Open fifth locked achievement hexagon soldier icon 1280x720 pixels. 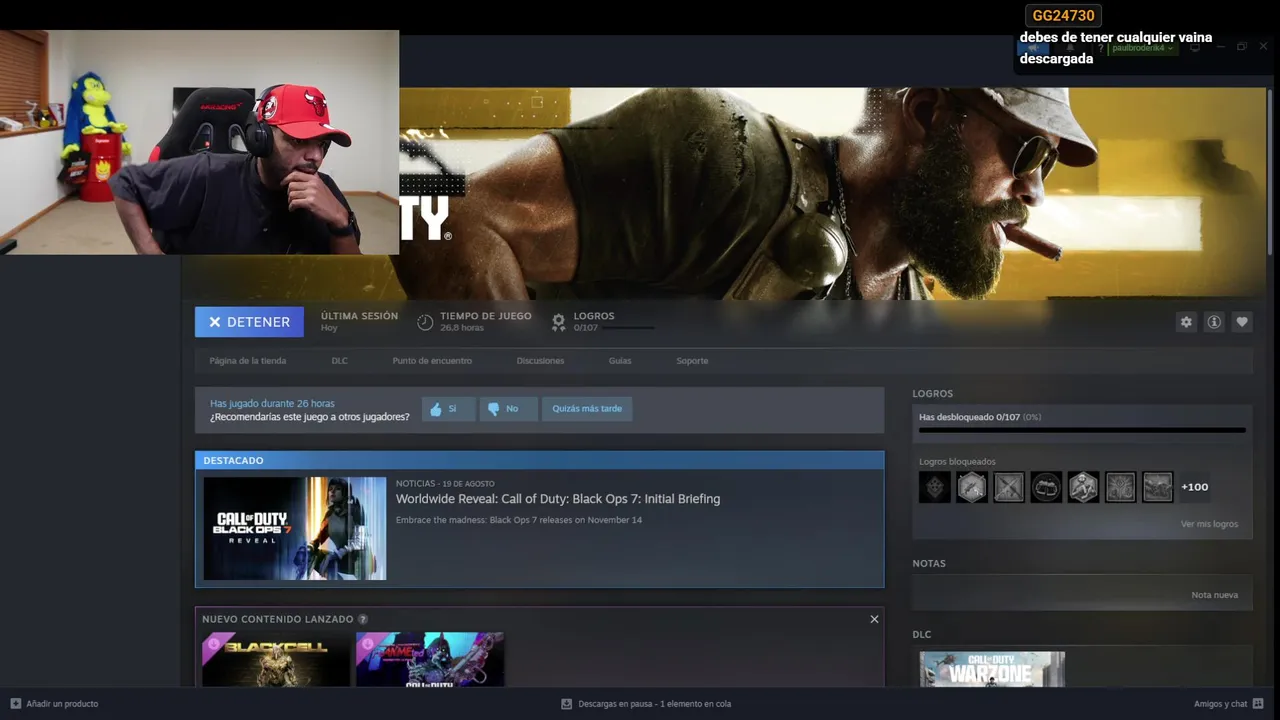(1083, 487)
